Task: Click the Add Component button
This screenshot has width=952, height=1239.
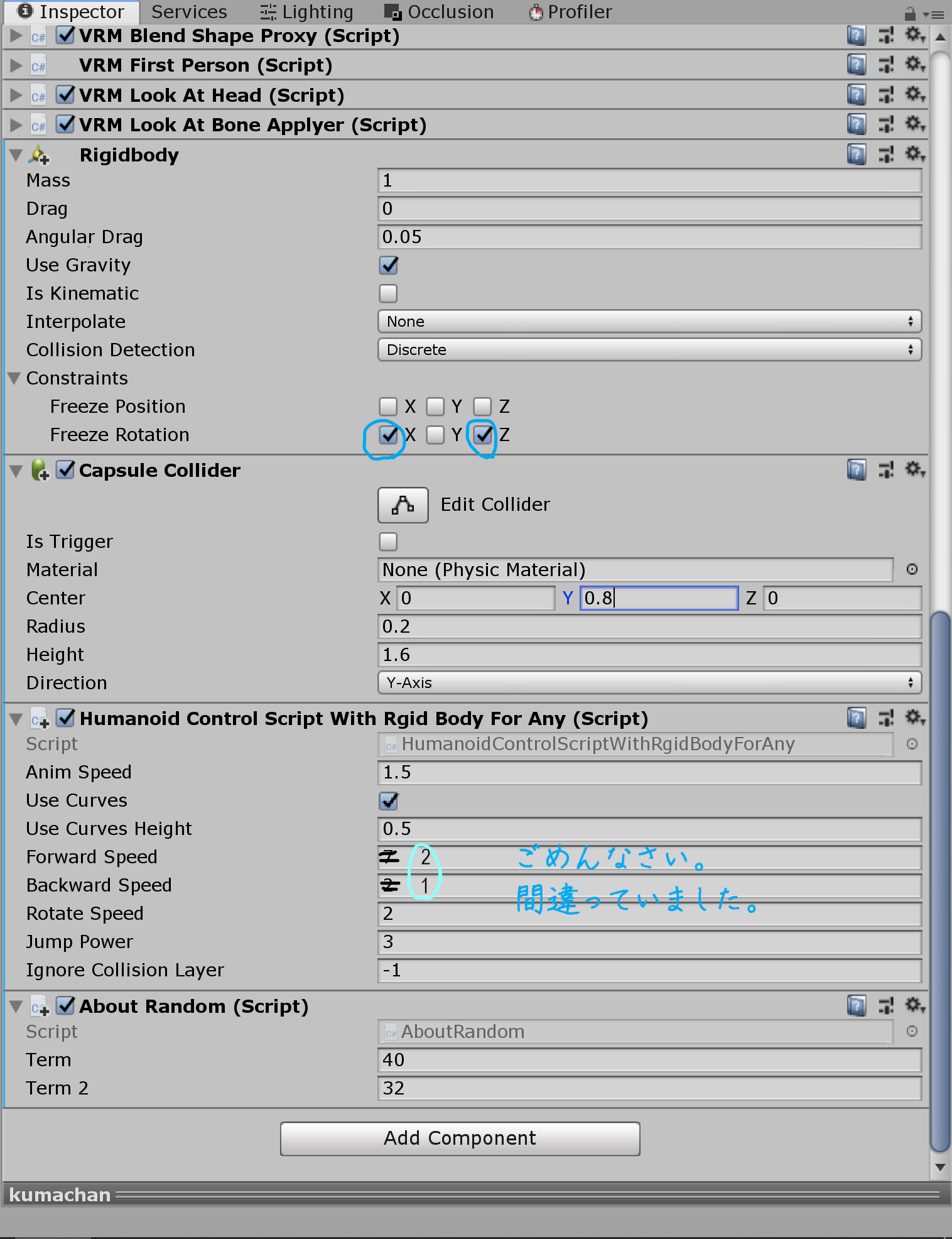Action: (460, 1138)
